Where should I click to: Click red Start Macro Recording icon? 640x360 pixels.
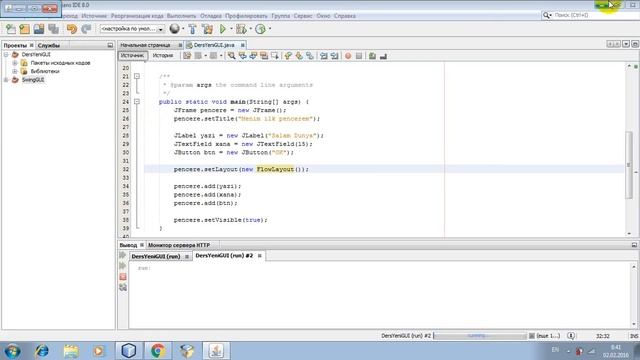[x=348, y=56]
